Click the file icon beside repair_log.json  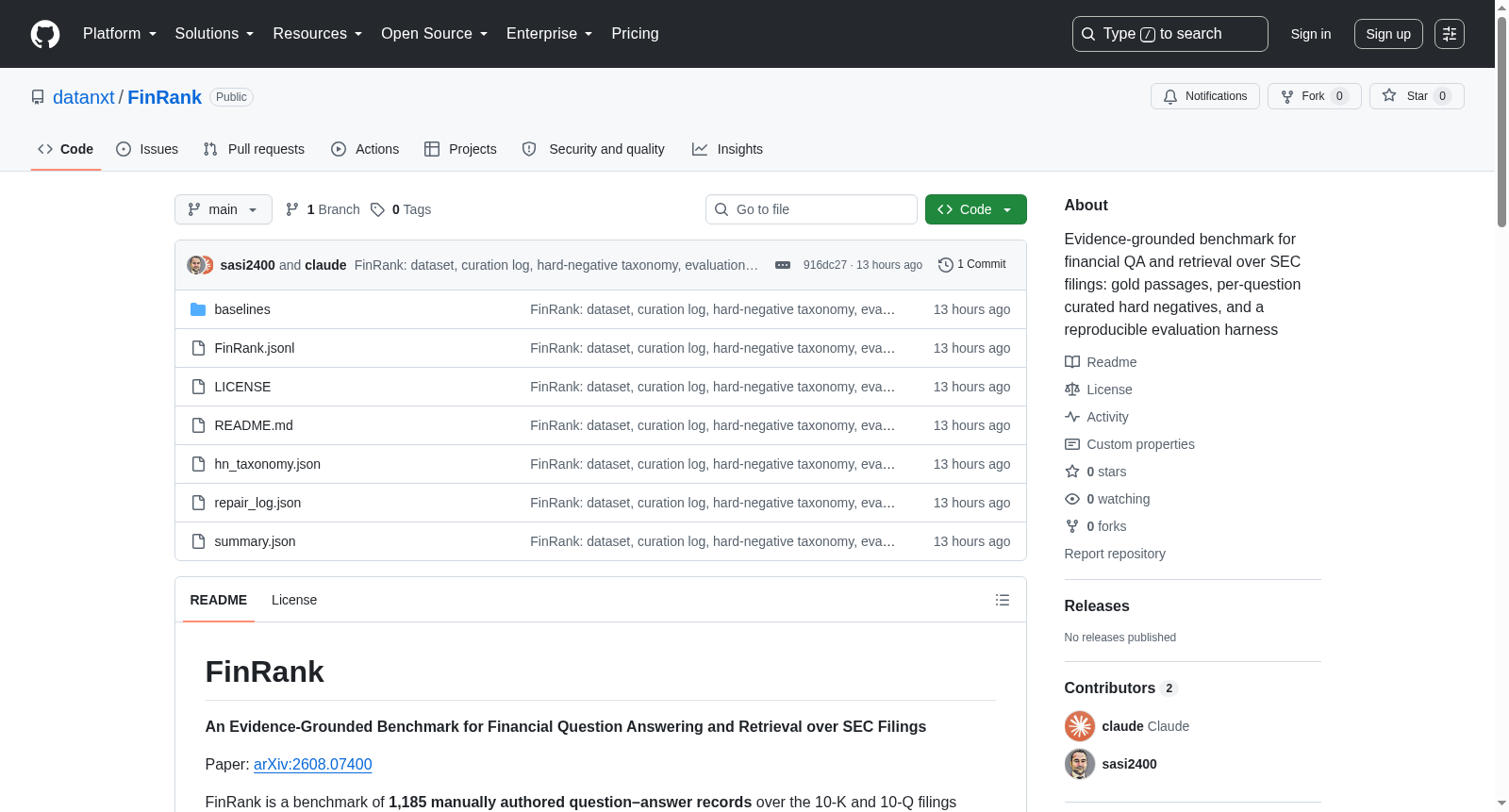coord(198,503)
